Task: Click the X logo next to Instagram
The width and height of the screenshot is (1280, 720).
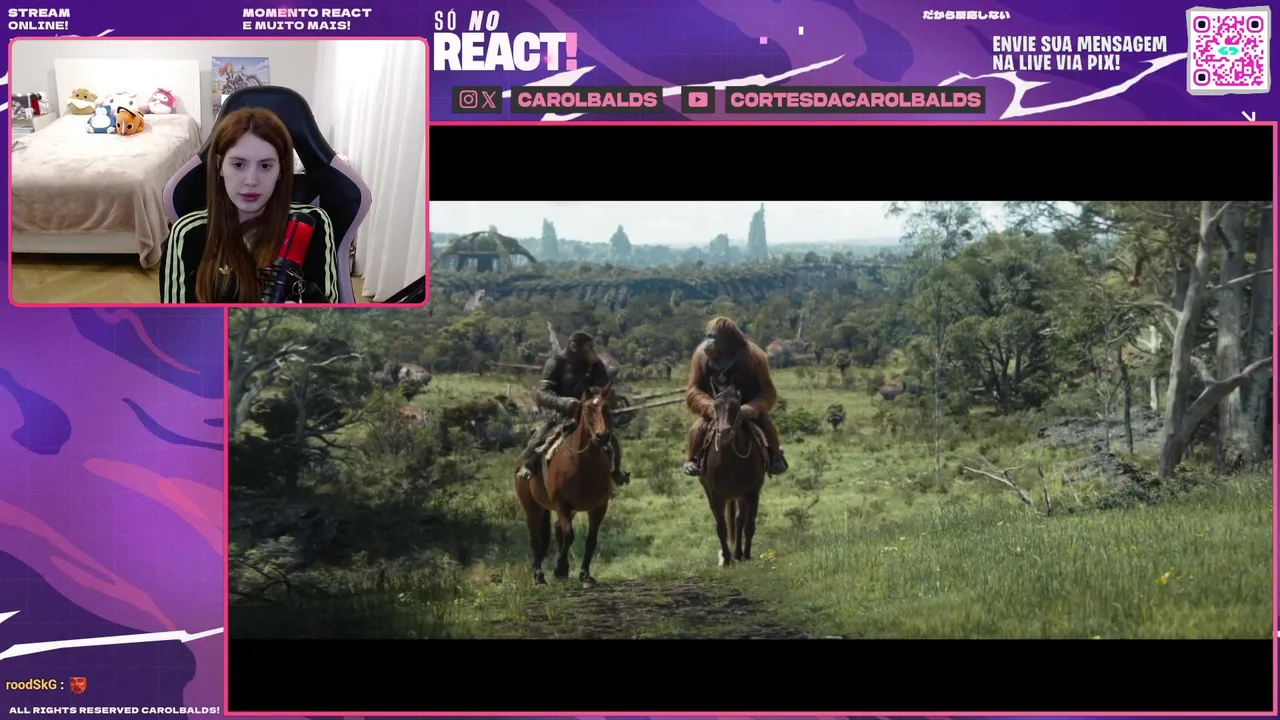Action: 488,99
